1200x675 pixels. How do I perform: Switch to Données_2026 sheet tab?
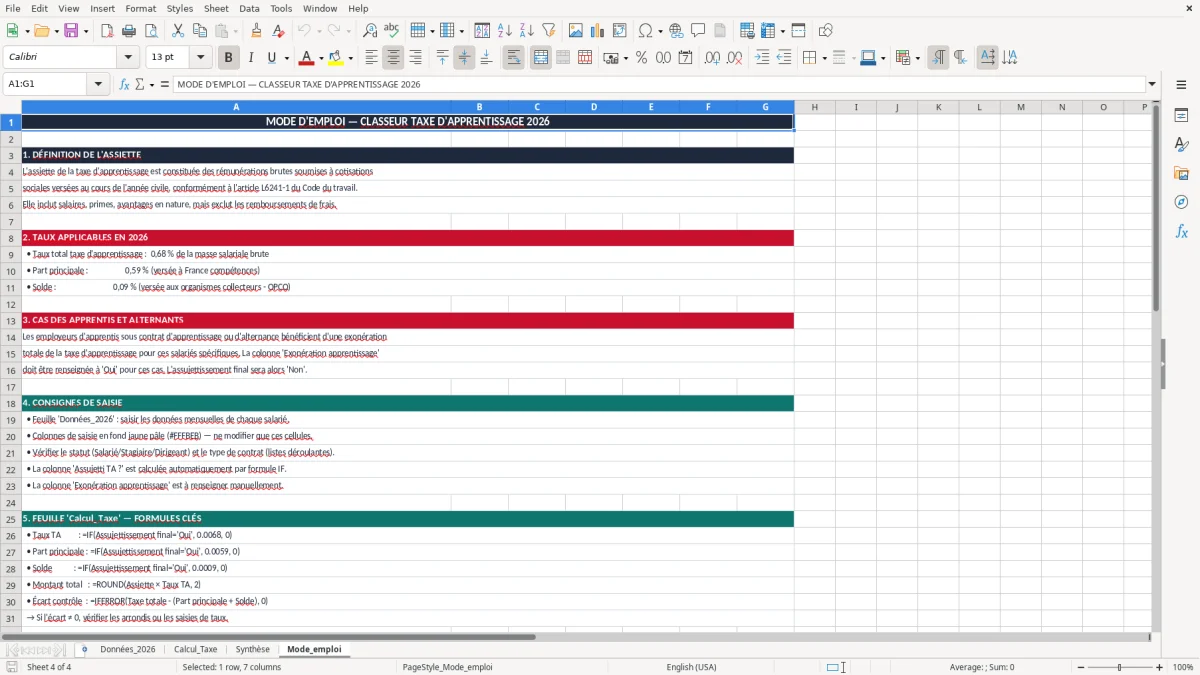(127, 650)
